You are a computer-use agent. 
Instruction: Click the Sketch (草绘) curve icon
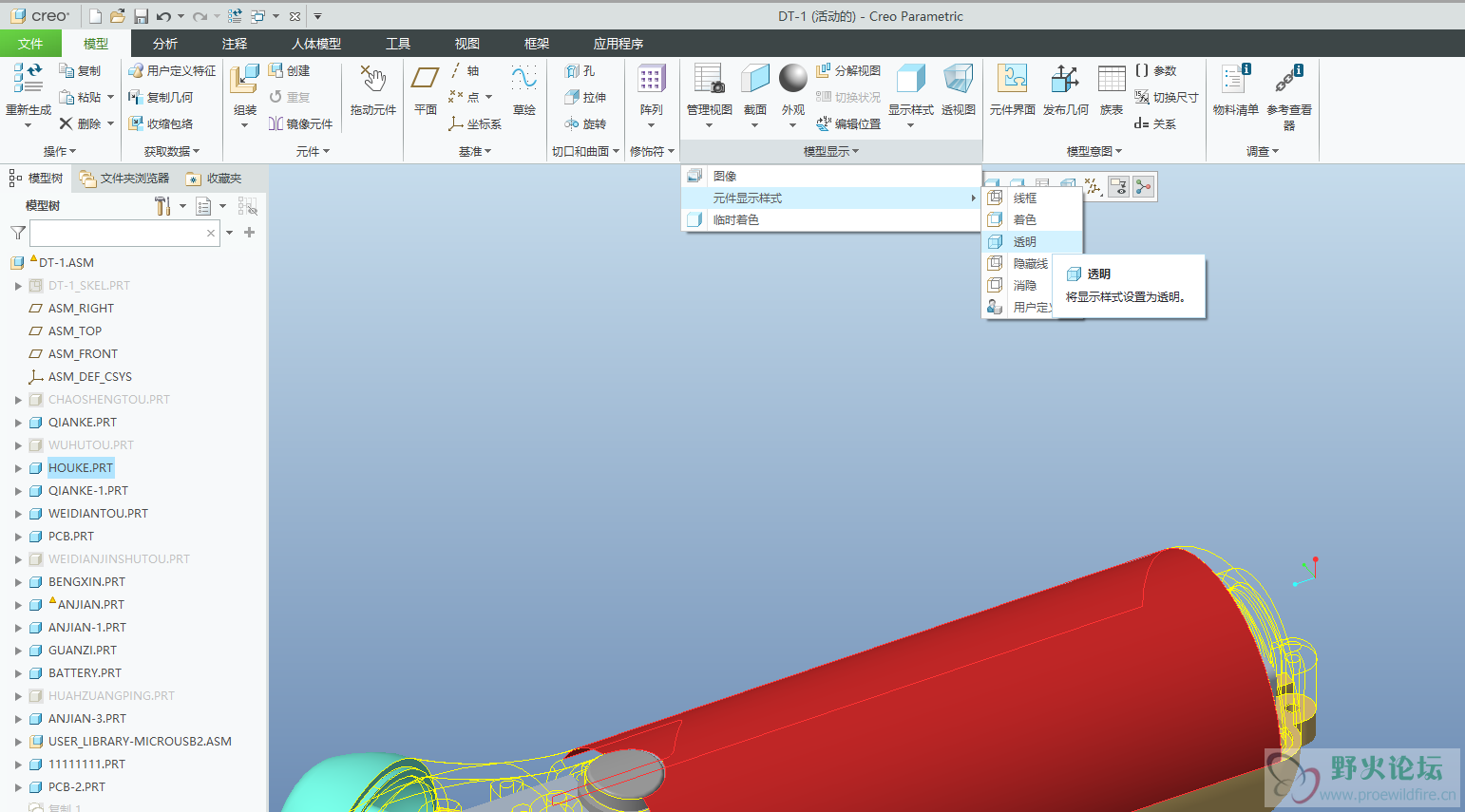(524, 78)
